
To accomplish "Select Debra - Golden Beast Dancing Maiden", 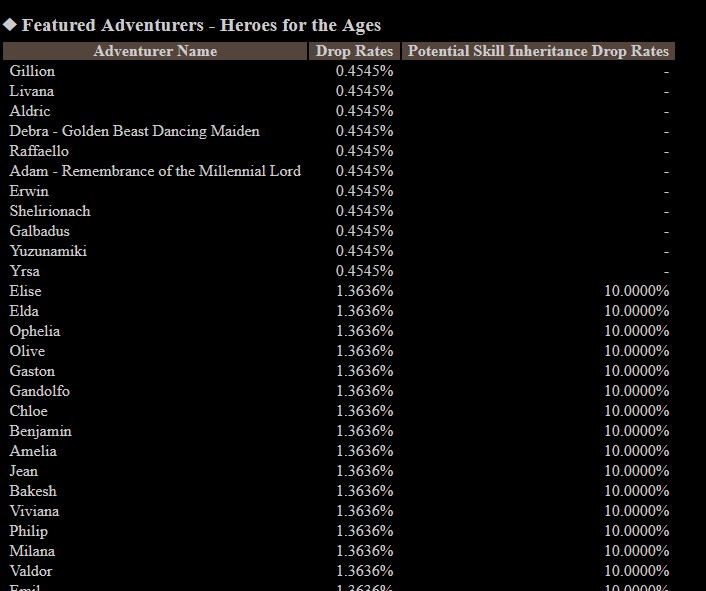I will 134,131.
